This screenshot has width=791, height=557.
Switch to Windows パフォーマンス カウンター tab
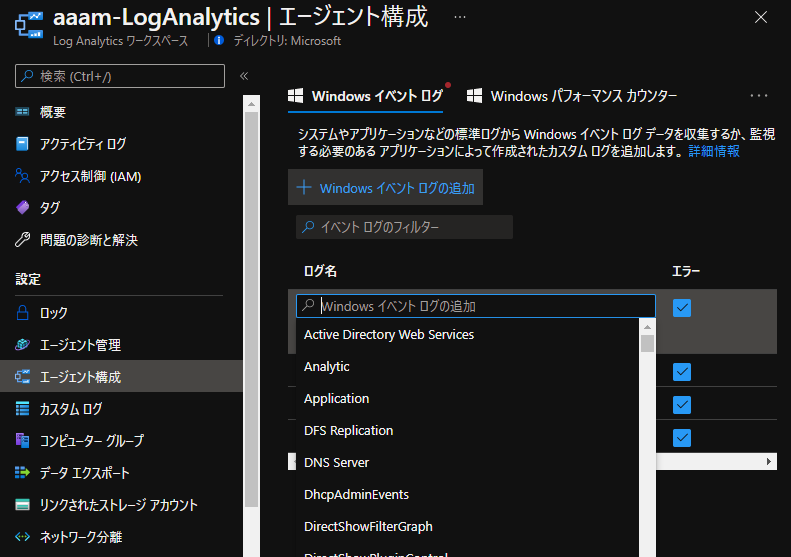pyautogui.click(x=572, y=96)
